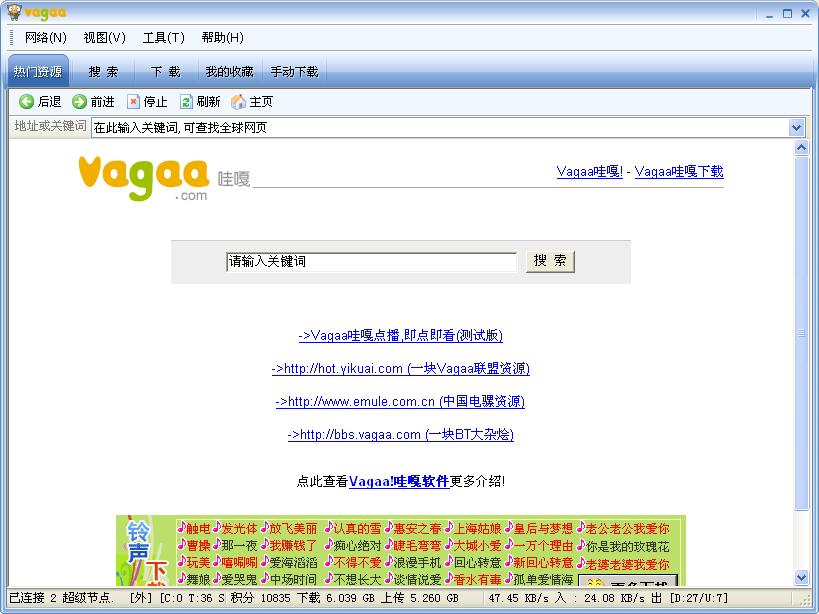Viewport: 819px width, 614px height.
Task: Click the 搜索 button next to keyword box
Action: pyautogui.click(x=550, y=261)
